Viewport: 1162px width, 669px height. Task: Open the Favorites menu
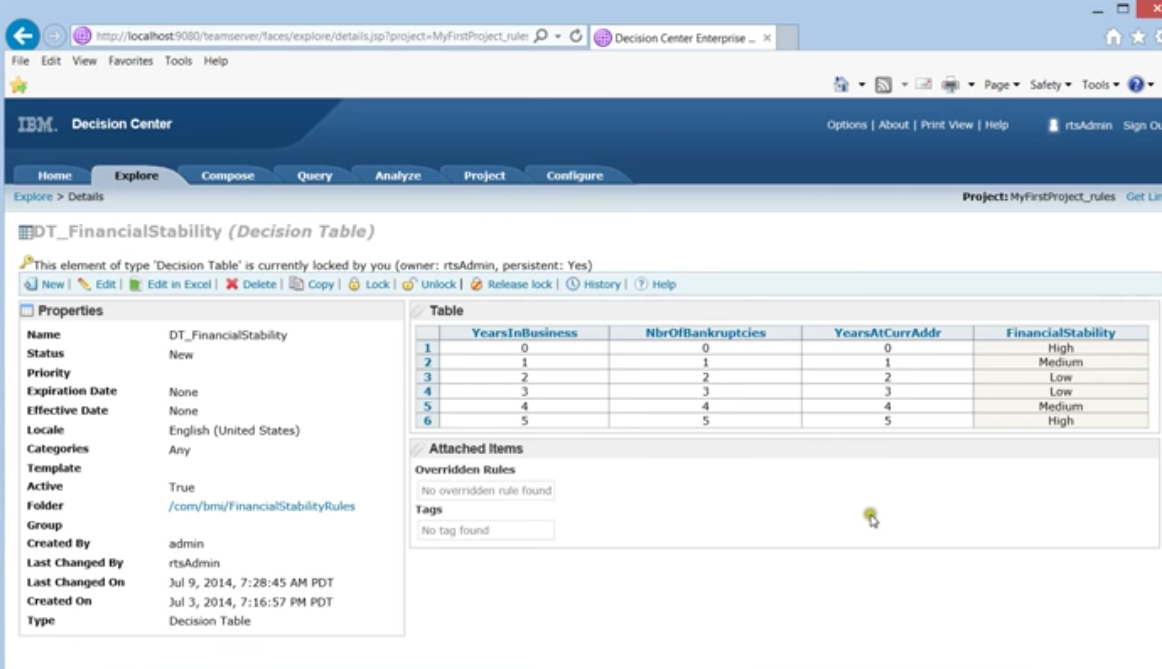click(x=130, y=61)
